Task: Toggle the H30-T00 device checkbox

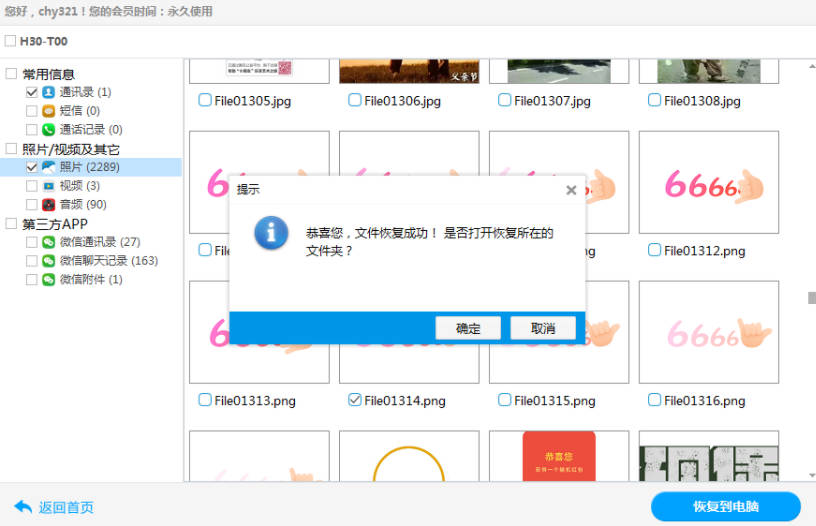Action: [10, 41]
